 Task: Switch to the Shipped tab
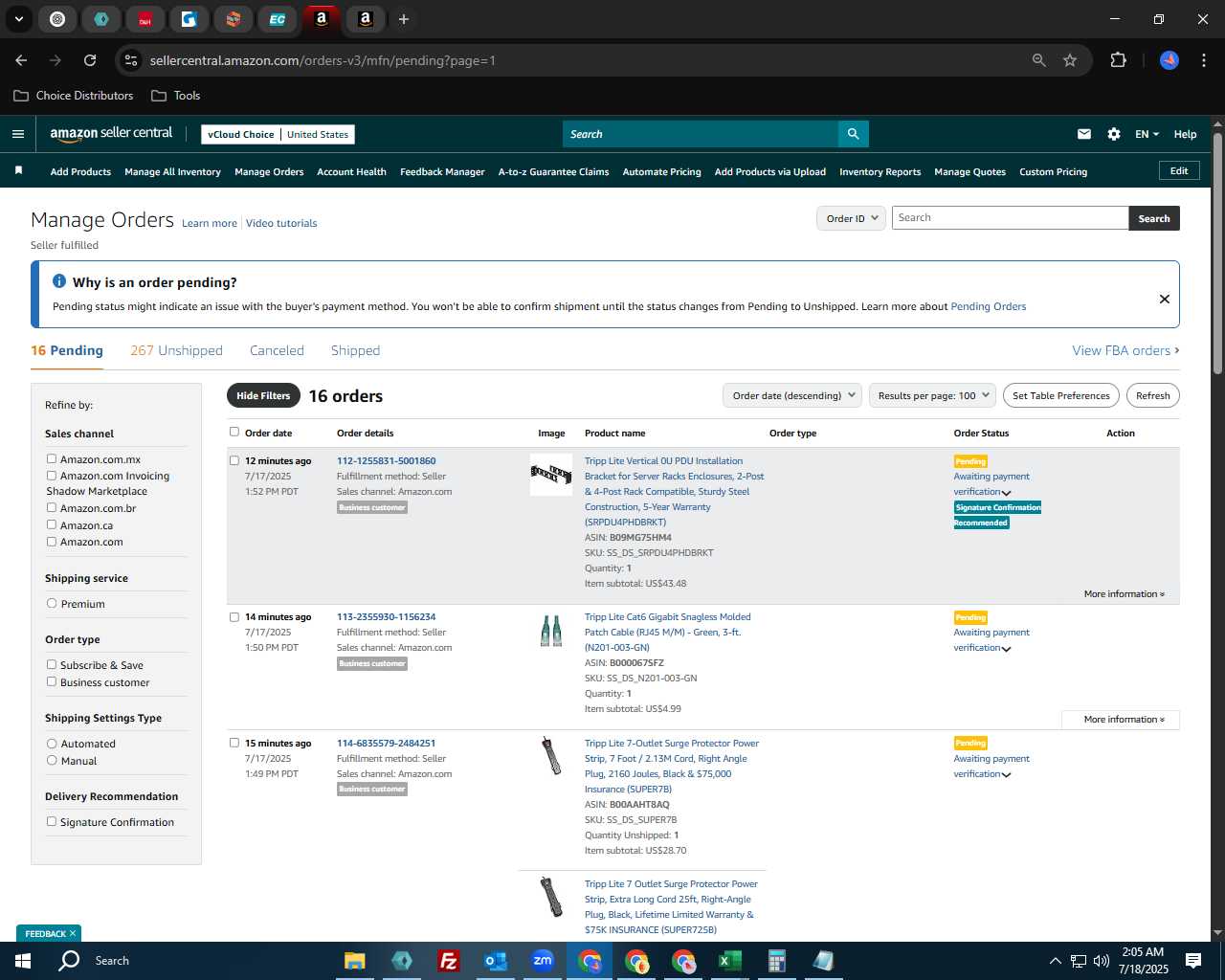click(x=355, y=350)
